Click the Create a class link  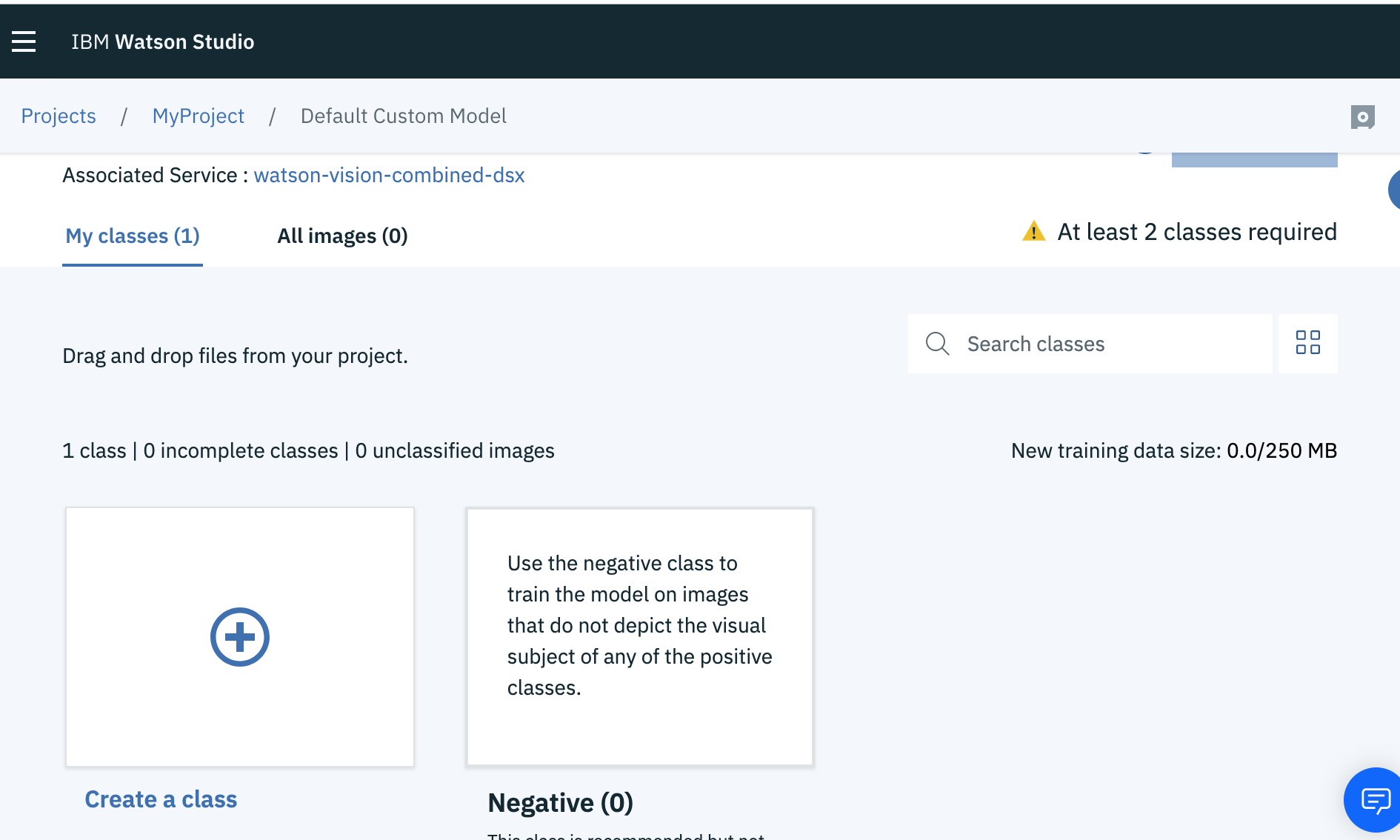tap(161, 800)
